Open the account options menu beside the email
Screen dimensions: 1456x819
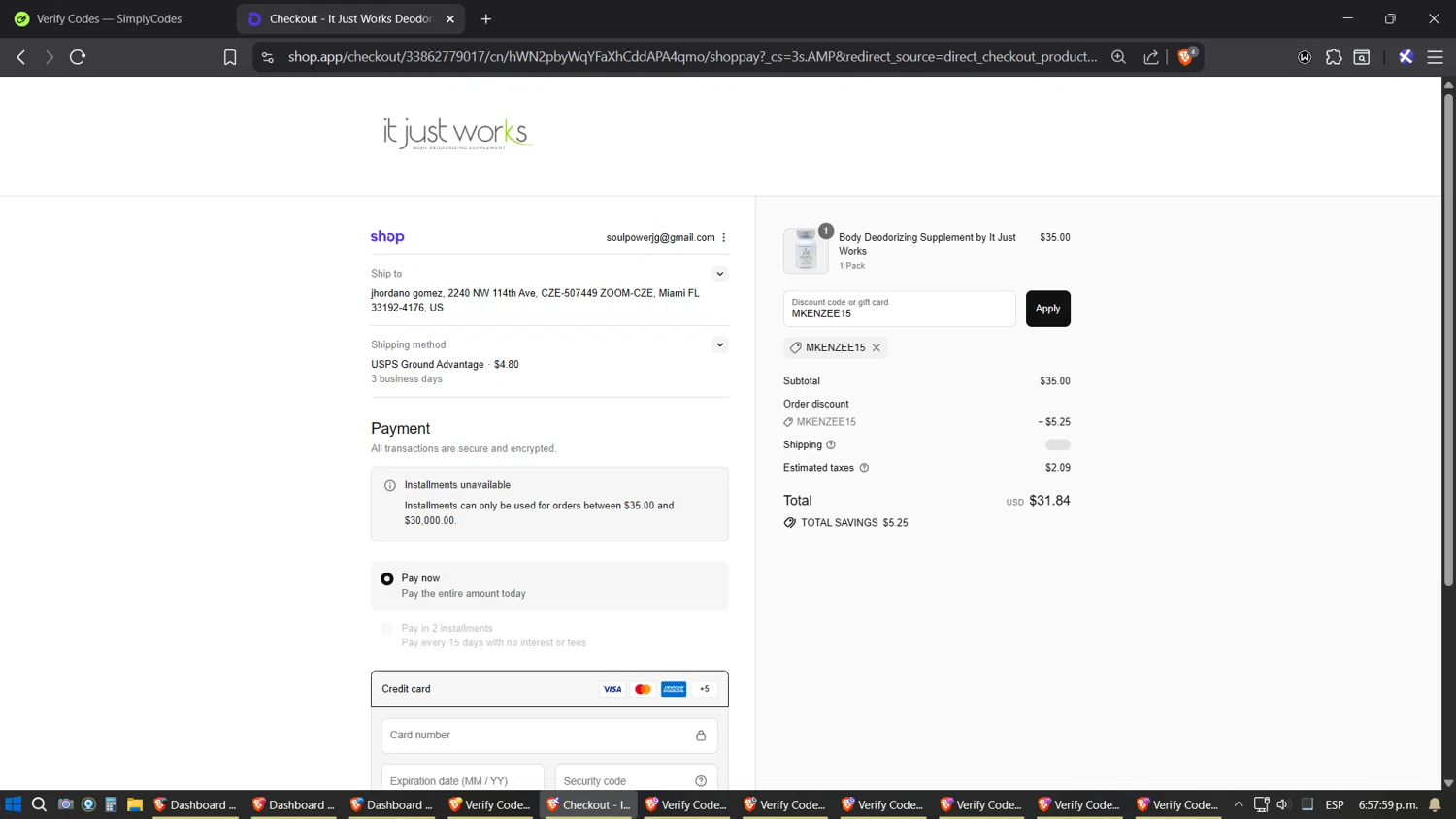(724, 237)
